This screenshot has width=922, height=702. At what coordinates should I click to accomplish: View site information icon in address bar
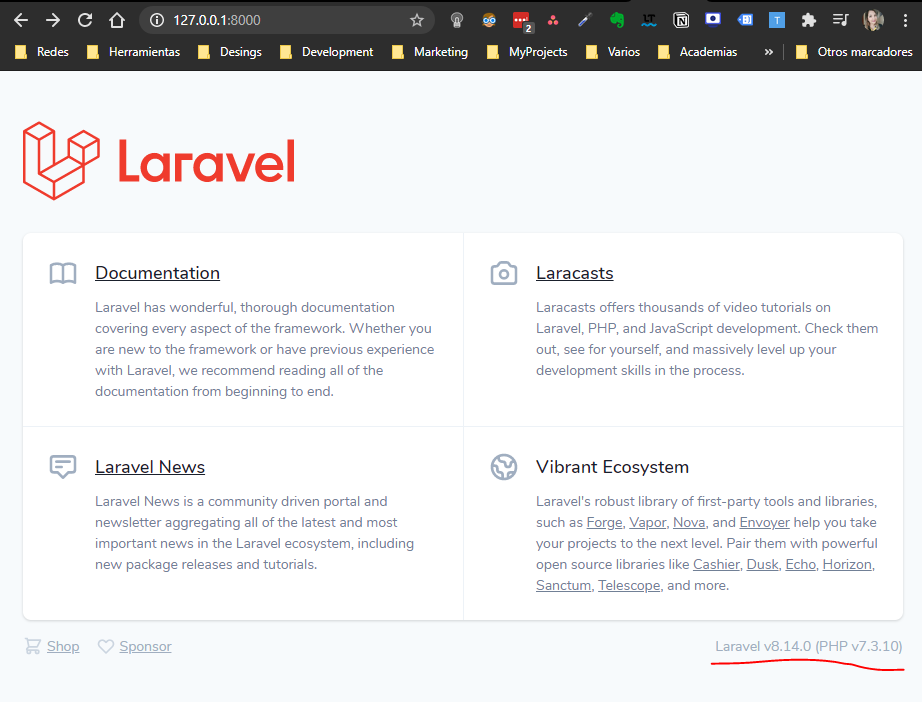click(x=156, y=20)
